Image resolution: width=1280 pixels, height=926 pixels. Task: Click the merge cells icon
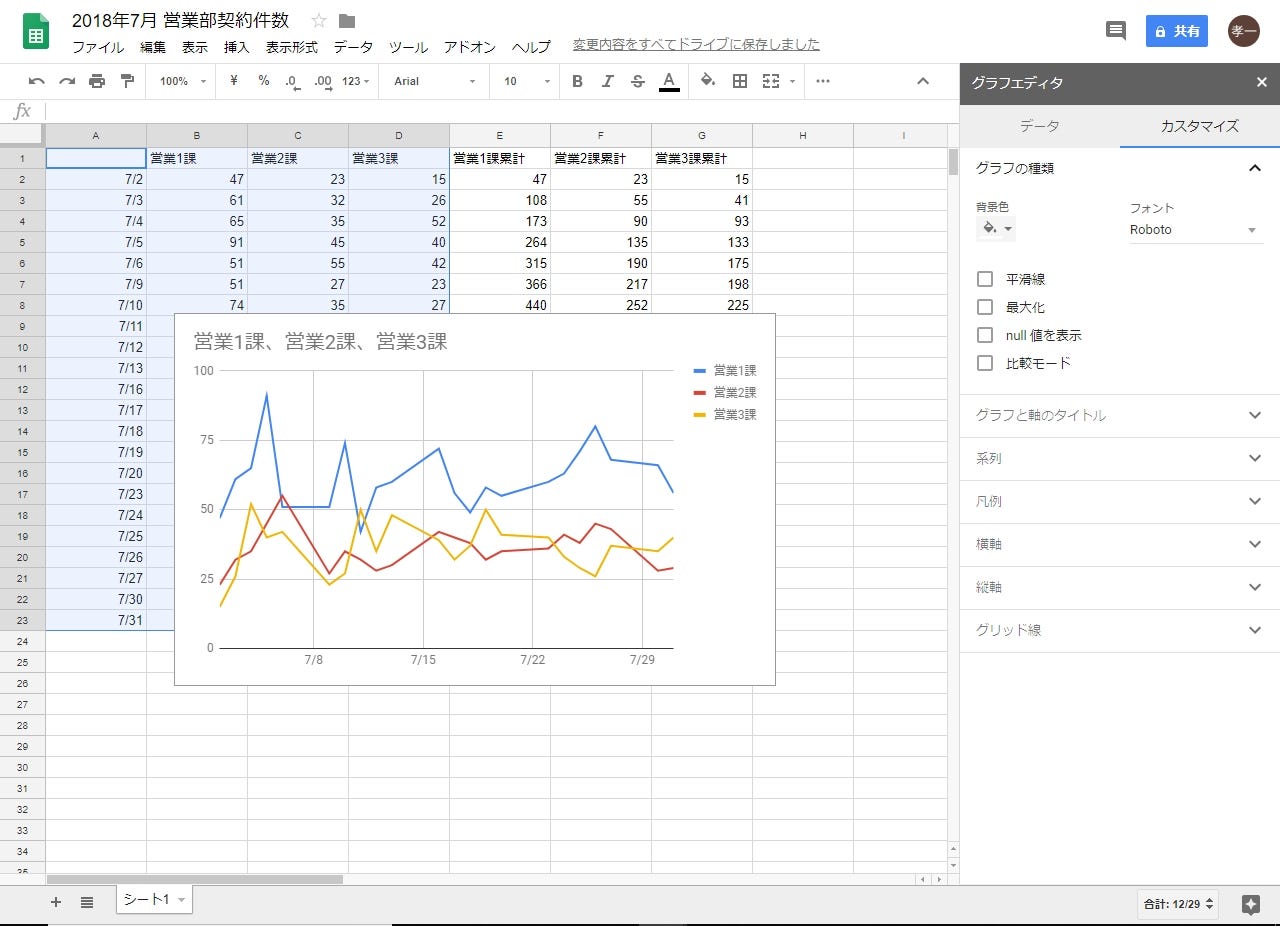[771, 81]
